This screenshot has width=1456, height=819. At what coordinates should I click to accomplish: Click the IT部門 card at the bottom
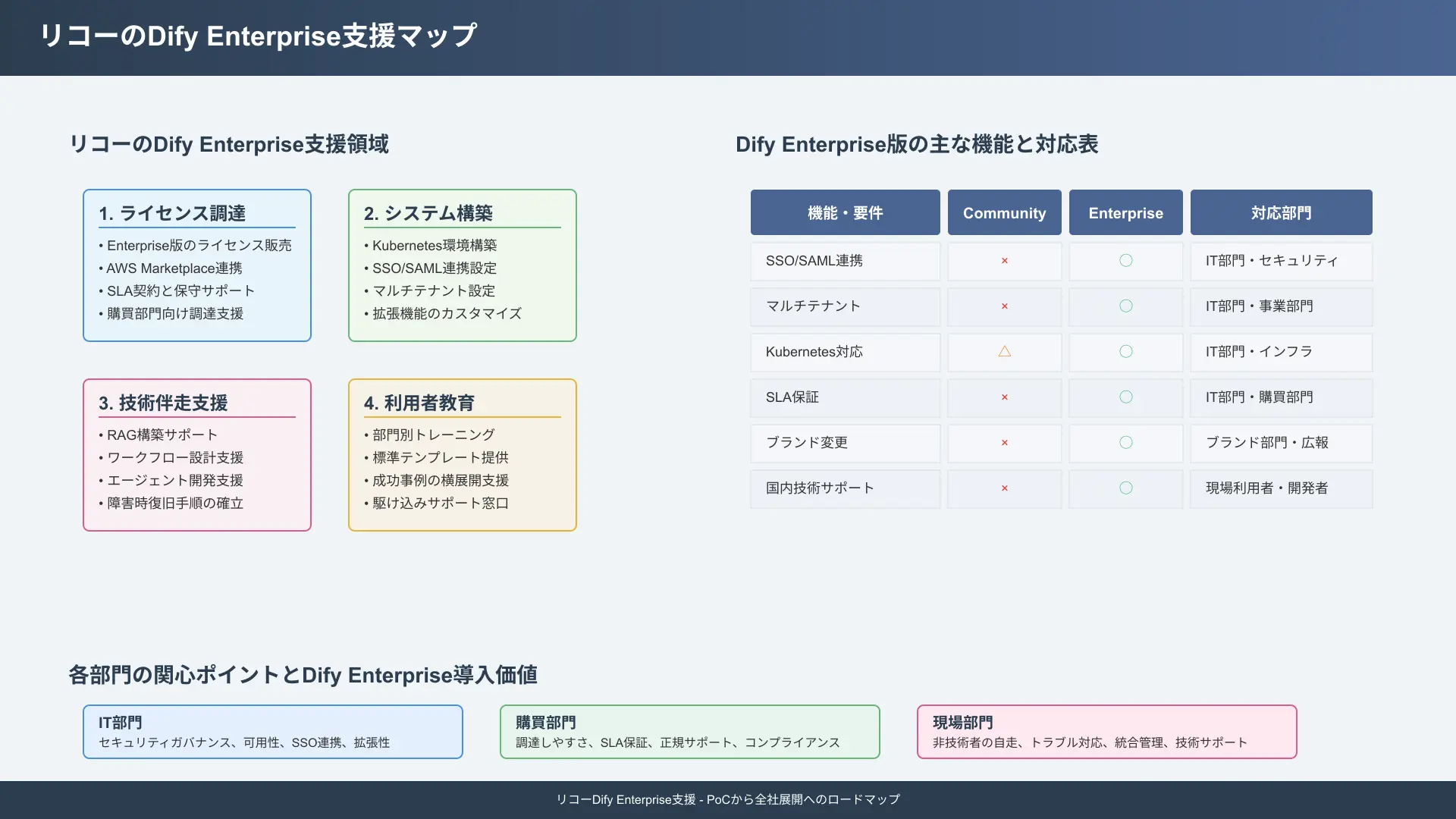pyautogui.click(x=273, y=732)
